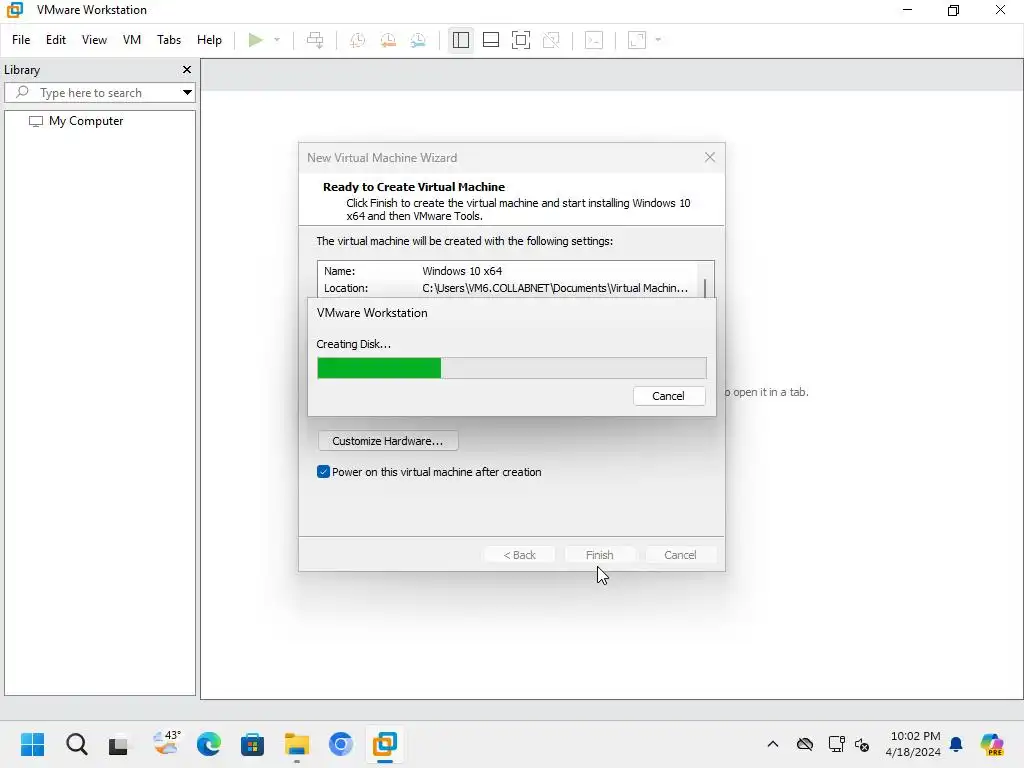The height and width of the screenshot is (768, 1024).
Task: Click the cloud sync tray icon
Action: click(805, 744)
